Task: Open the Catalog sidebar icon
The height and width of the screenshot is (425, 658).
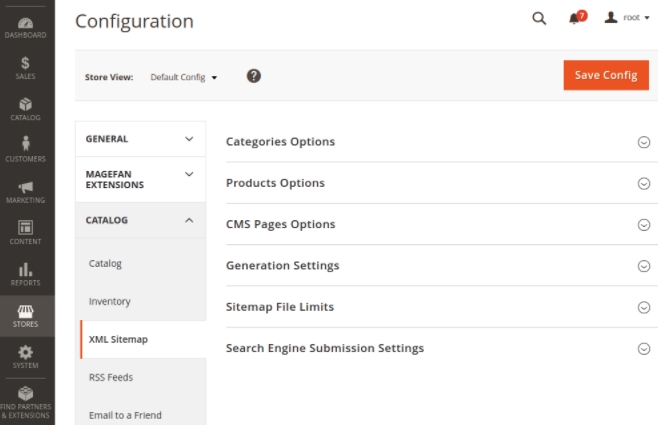Action: (26, 109)
